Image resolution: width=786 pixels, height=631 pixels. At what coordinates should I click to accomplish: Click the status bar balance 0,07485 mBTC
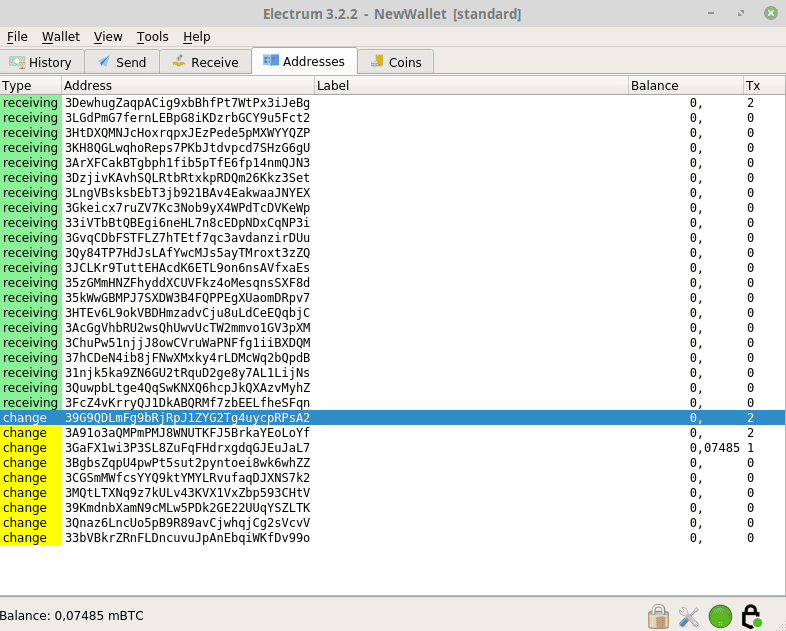click(x=72, y=615)
